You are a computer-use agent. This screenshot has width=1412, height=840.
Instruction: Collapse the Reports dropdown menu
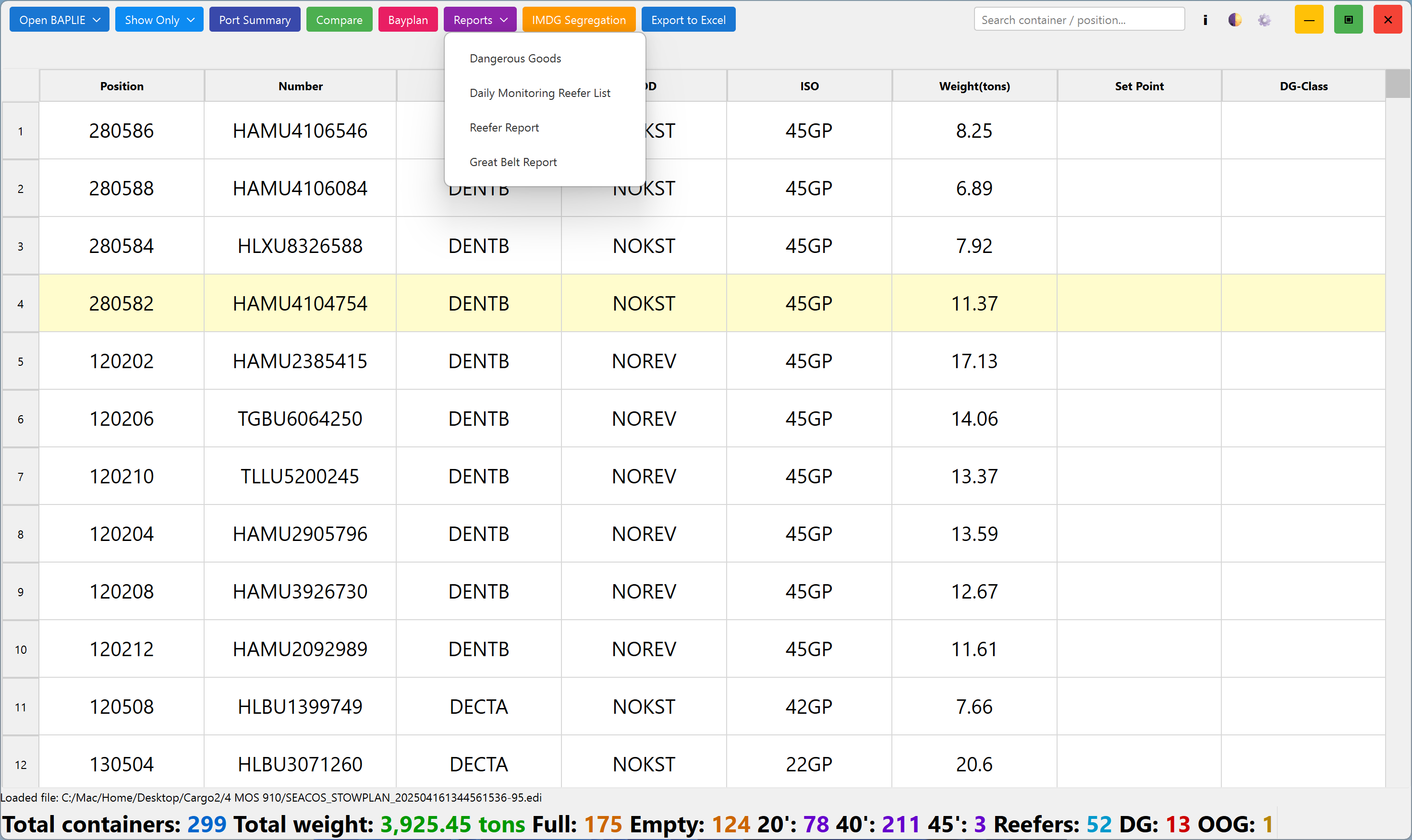[480, 20]
